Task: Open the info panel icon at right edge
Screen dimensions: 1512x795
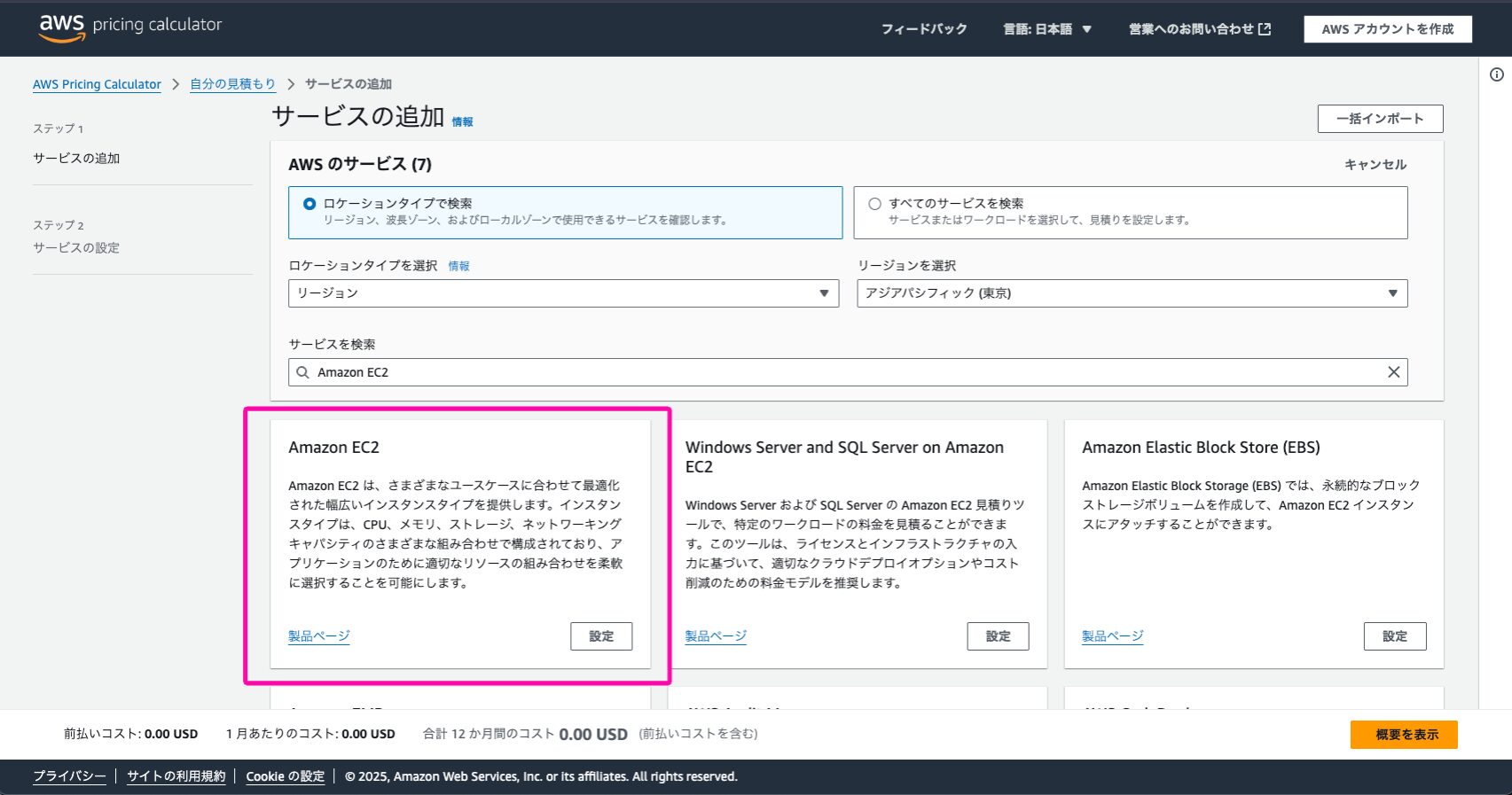Action: 1497,74
